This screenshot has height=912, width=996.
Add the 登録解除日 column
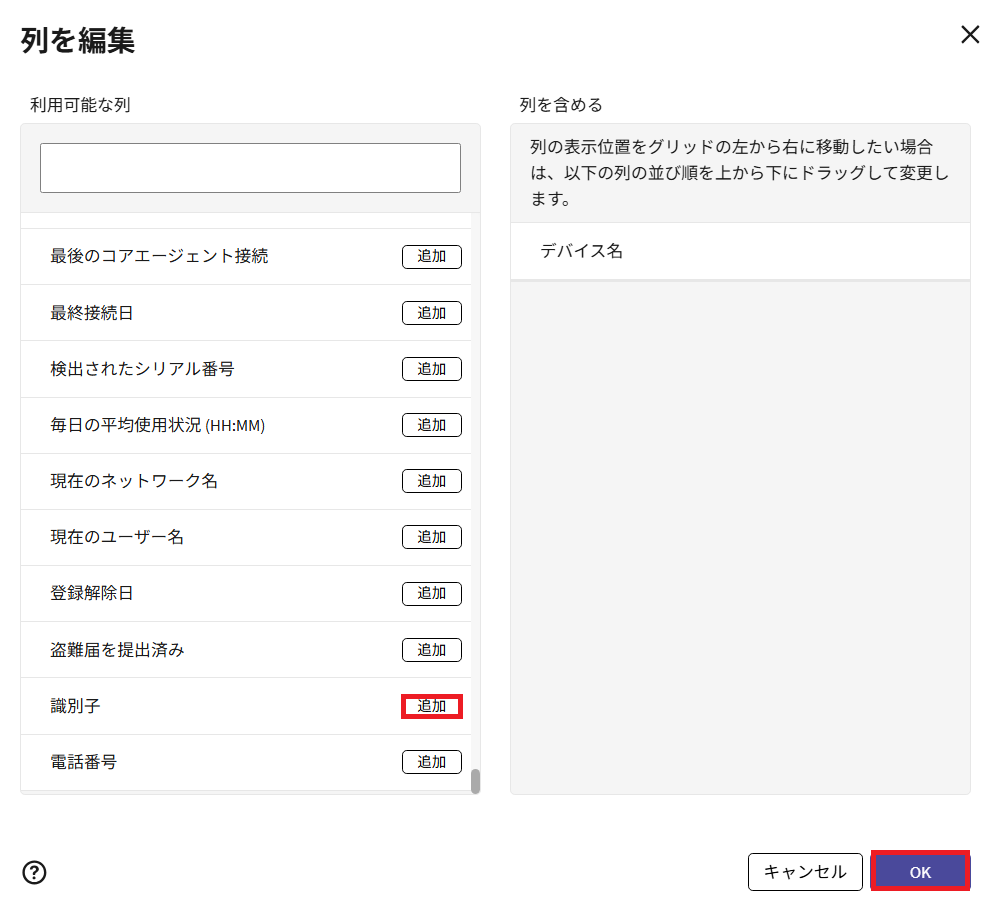(431, 593)
